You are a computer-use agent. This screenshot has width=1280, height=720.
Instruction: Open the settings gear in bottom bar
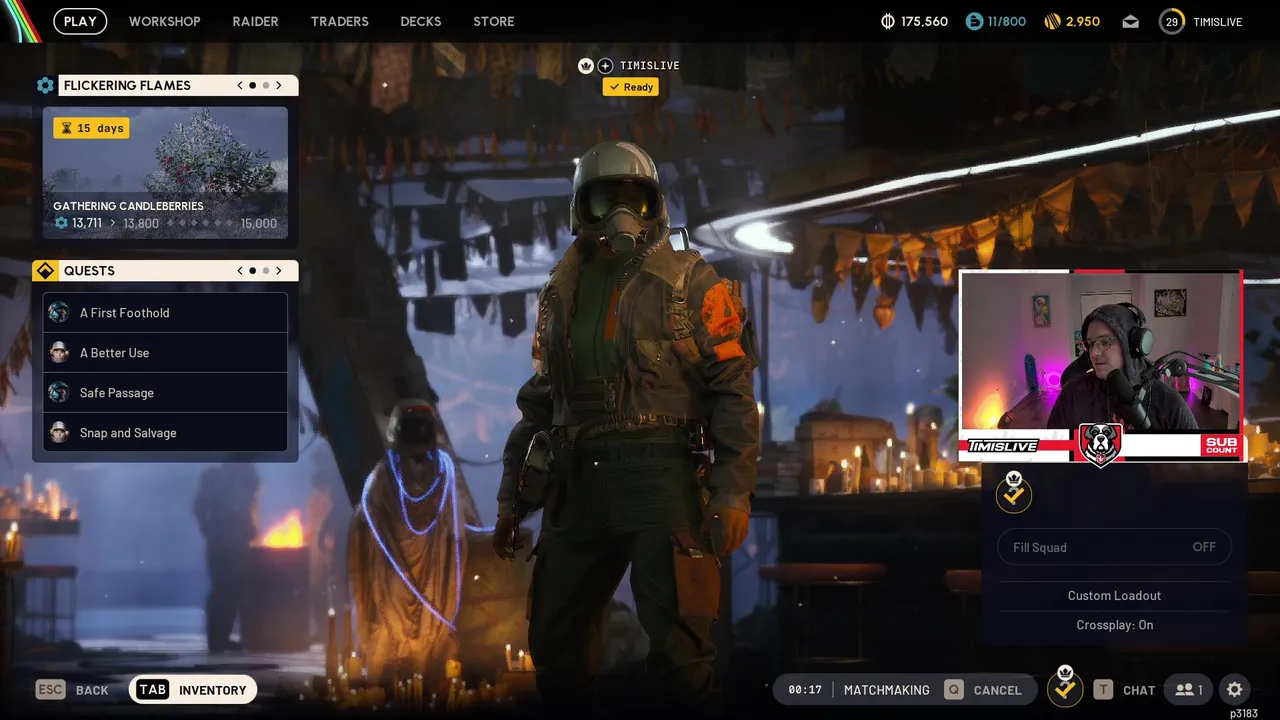[1235, 690]
